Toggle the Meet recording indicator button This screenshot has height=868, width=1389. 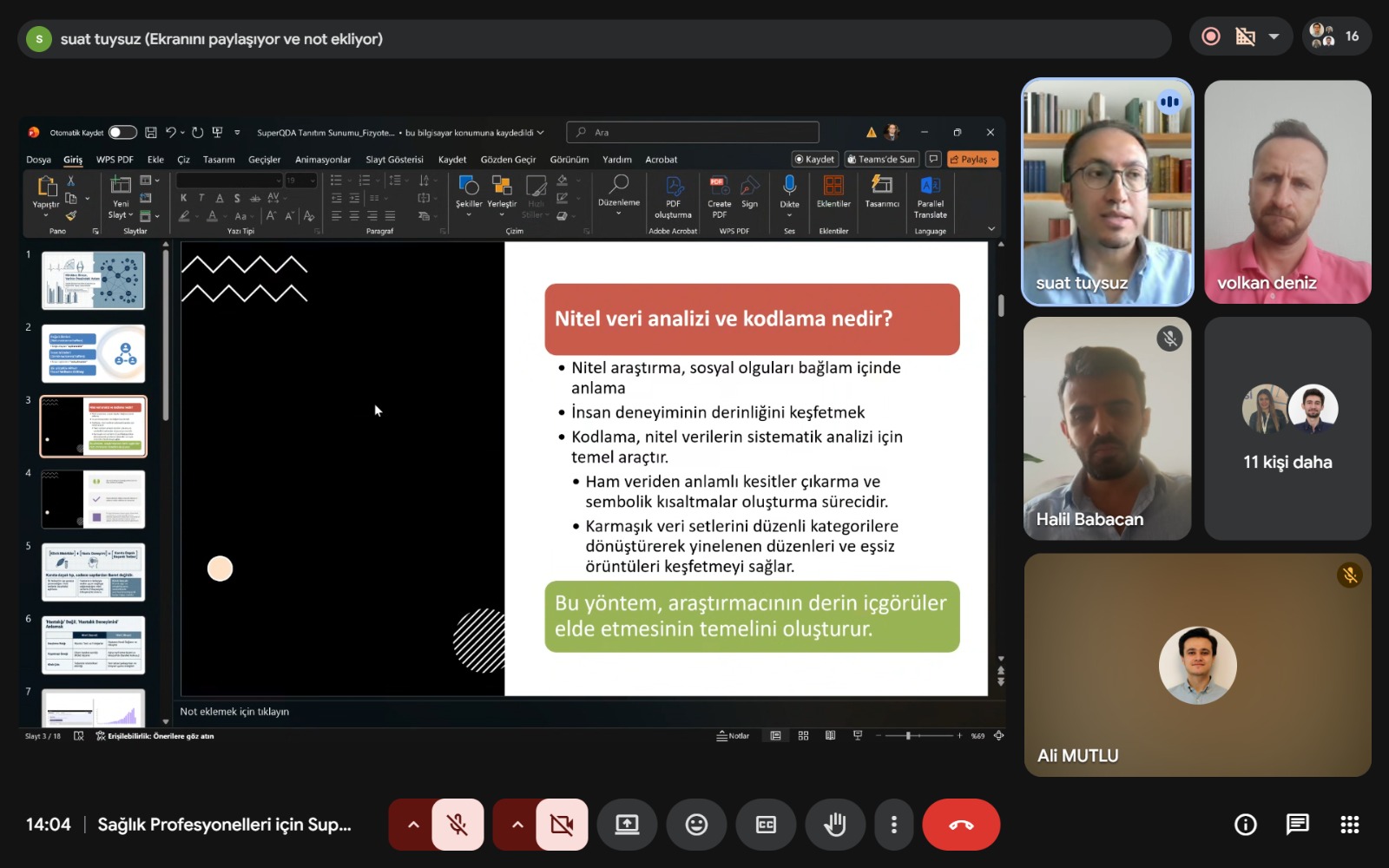1211,36
